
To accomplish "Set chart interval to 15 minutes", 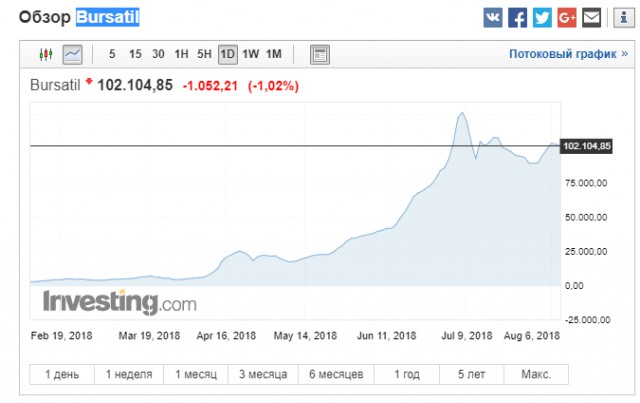I will click(x=135, y=54).
